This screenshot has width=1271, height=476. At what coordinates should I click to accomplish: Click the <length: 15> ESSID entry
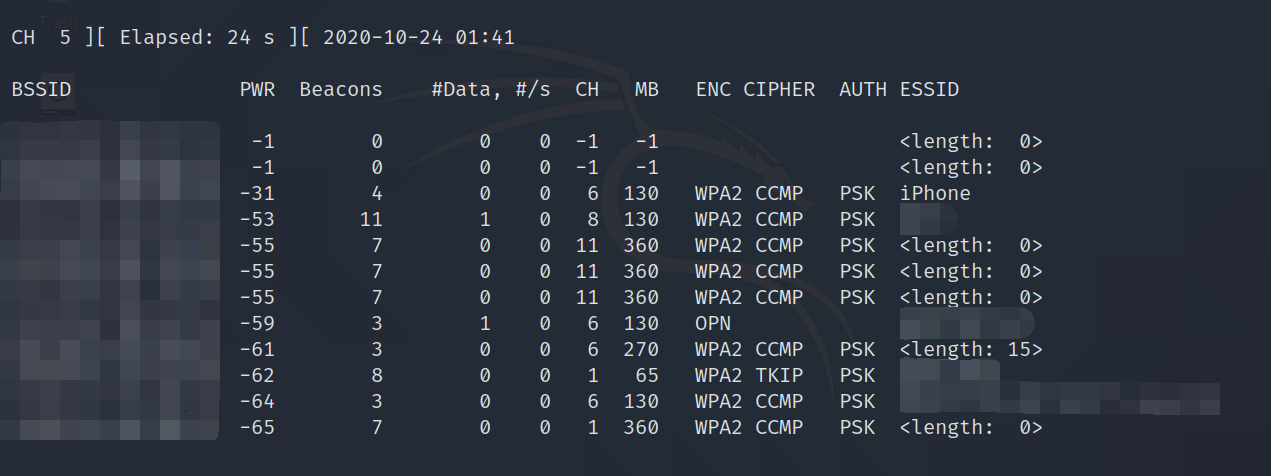pos(970,350)
